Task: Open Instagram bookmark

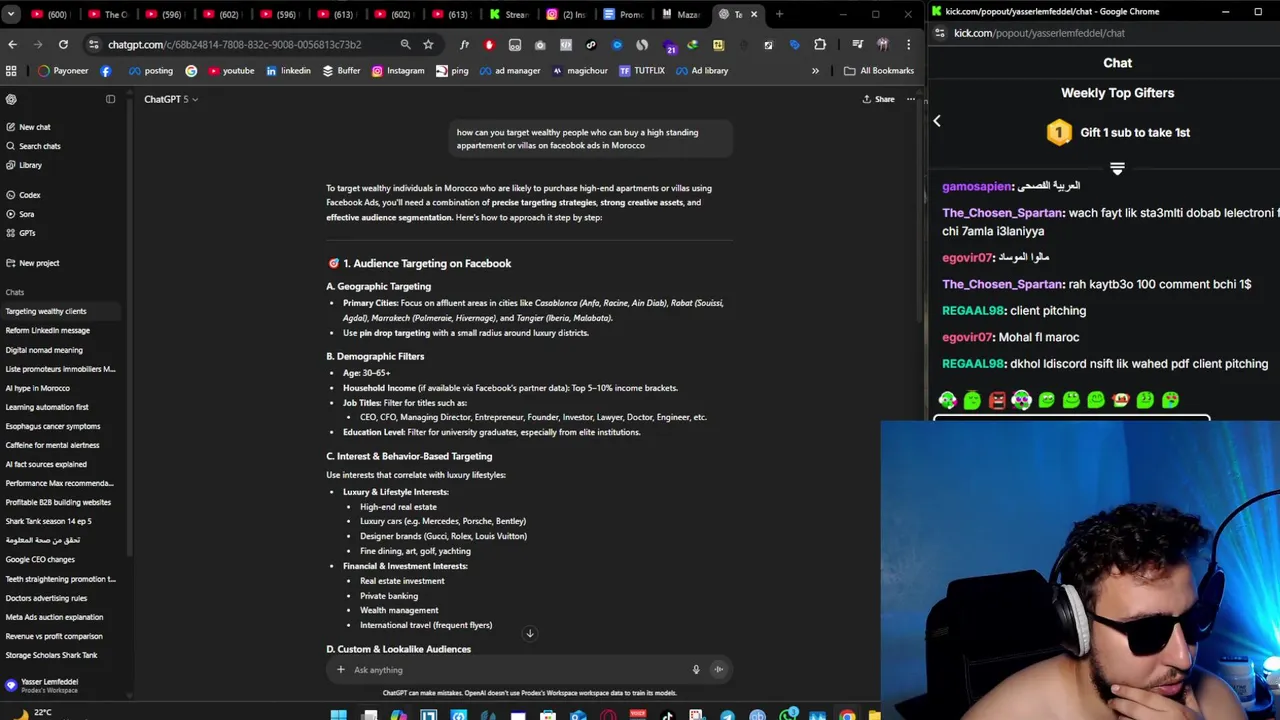Action: click(398, 71)
